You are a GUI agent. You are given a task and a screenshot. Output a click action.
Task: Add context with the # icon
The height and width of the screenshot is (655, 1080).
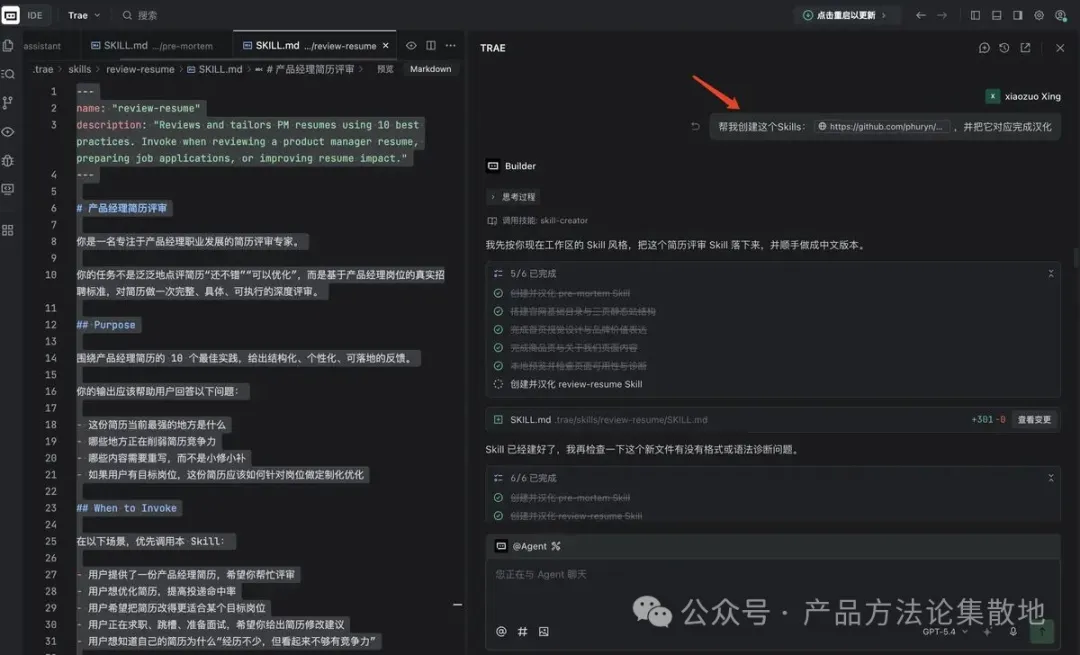(523, 632)
